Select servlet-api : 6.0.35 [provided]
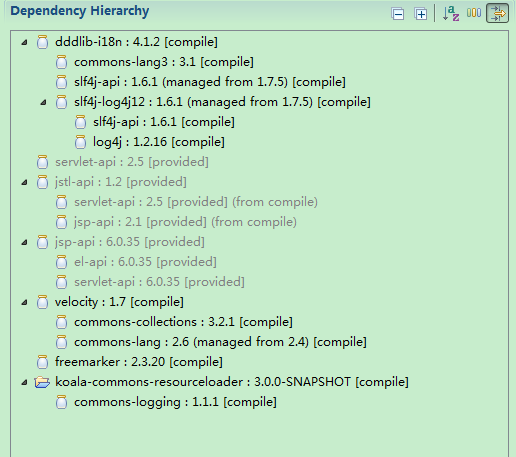The width and height of the screenshot is (516, 457). 159,282
